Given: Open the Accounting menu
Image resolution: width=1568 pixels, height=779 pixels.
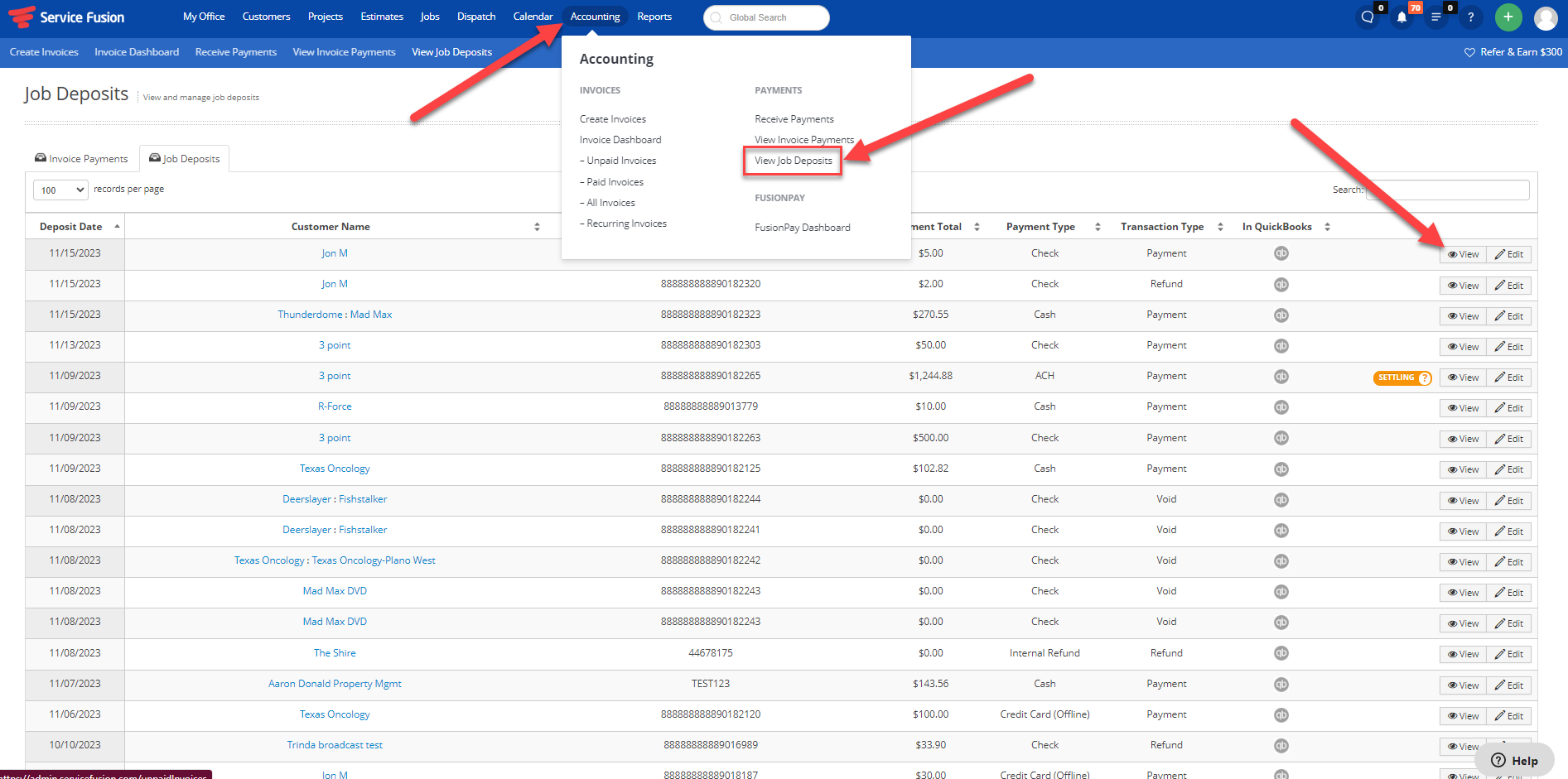Looking at the screenshot, I should 595,17.
